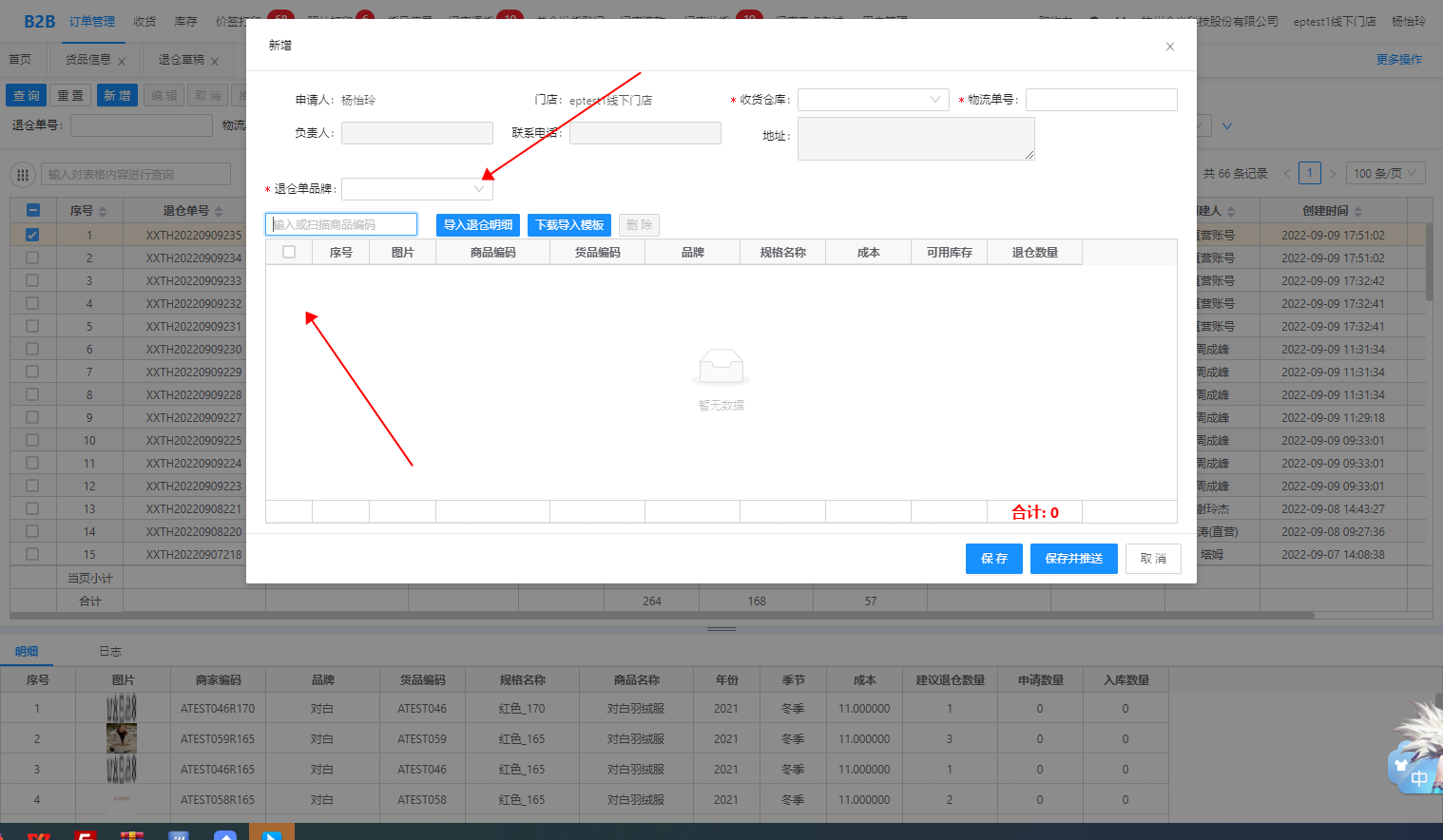Close the 货品信息 tab using its X

point(122,62)
